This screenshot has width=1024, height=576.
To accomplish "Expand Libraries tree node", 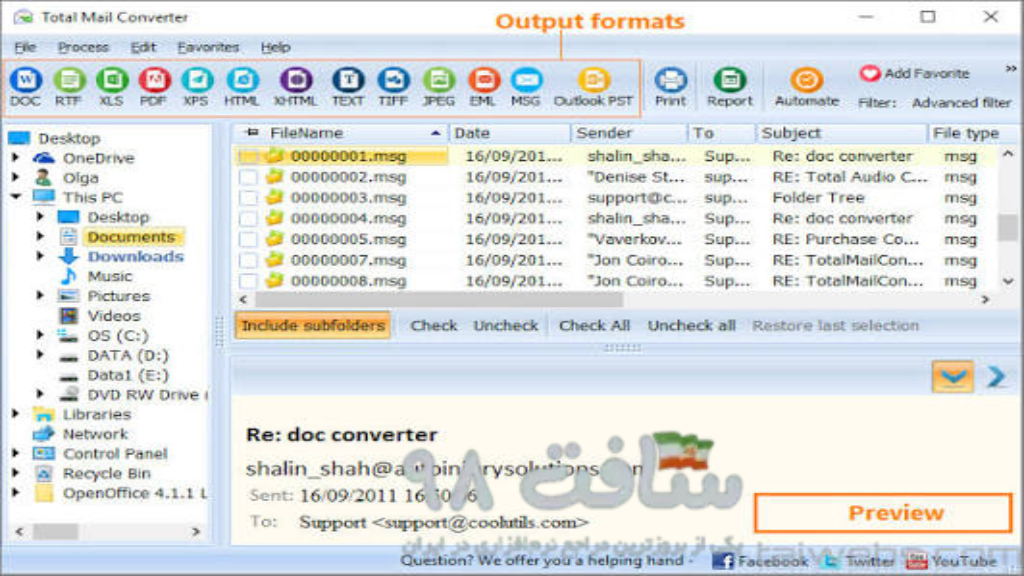I will pyautogui.click(x=16, y=413).
